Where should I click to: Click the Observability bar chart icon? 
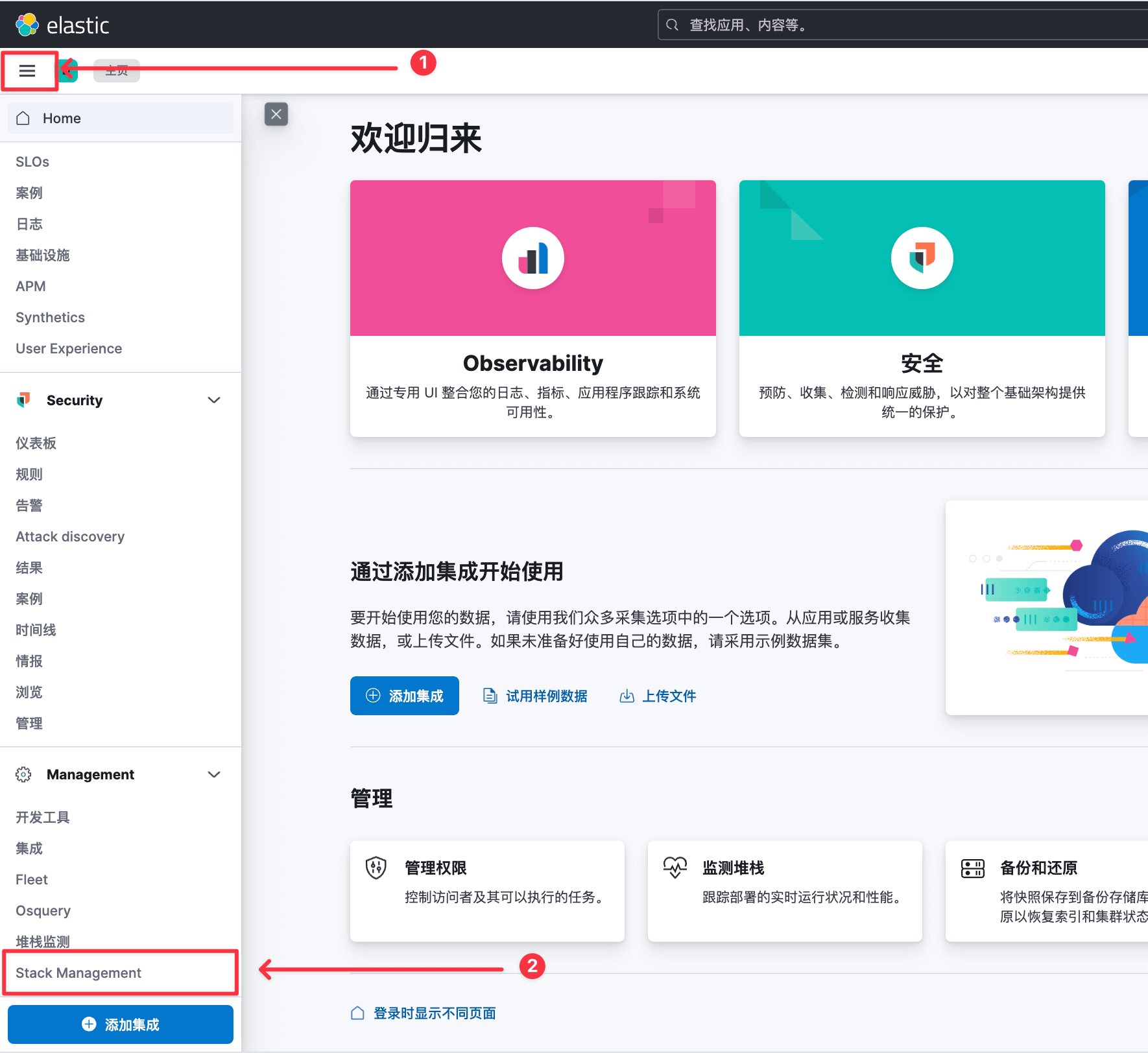click(x=533, y=258)
